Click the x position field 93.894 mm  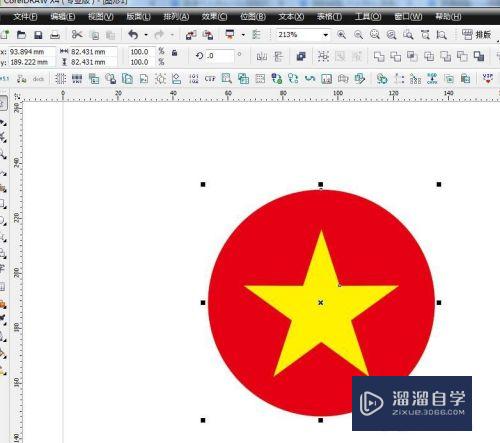(x=31, y=52)
